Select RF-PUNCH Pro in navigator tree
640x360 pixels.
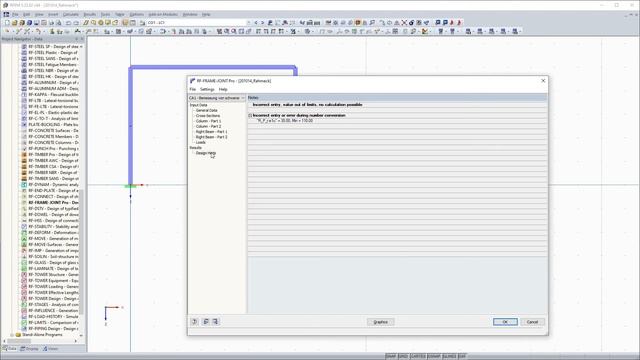53,149
